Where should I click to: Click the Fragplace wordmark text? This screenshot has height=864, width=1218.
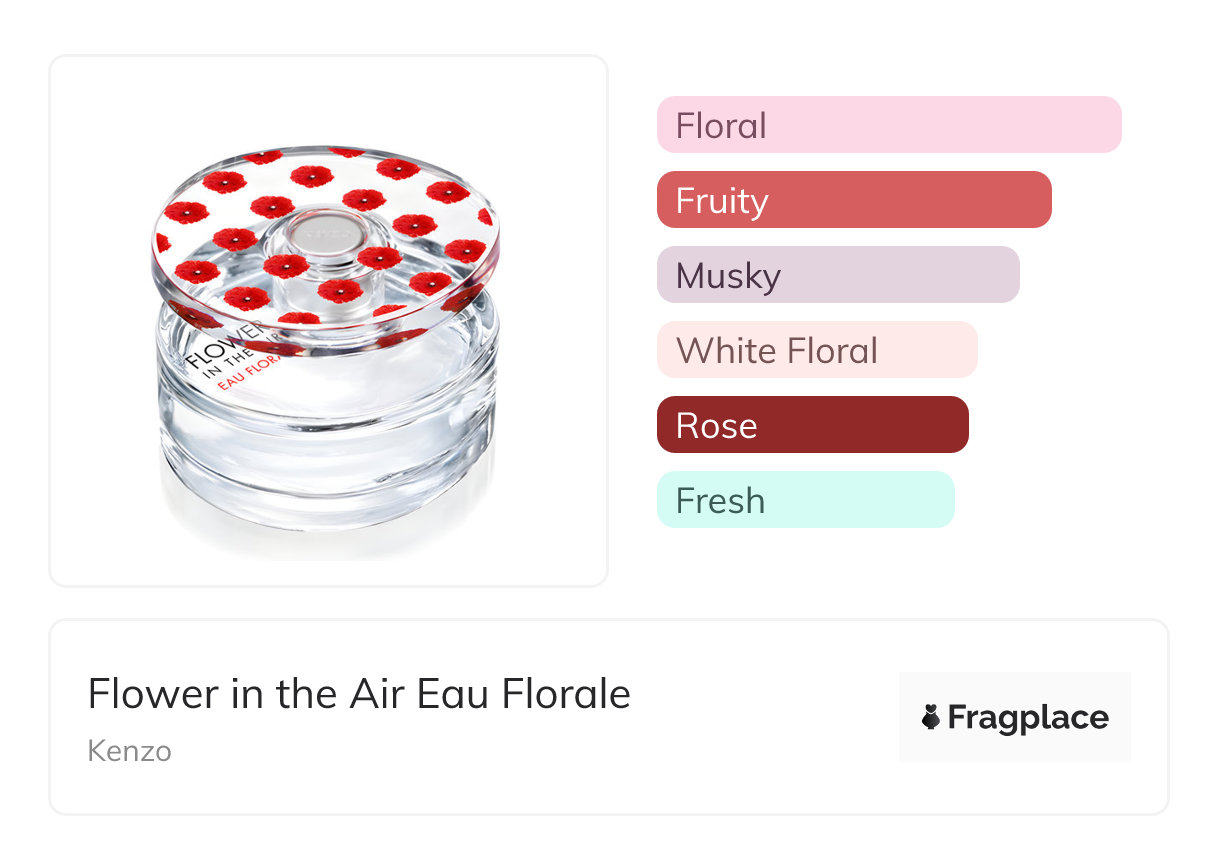point(1028,718)
